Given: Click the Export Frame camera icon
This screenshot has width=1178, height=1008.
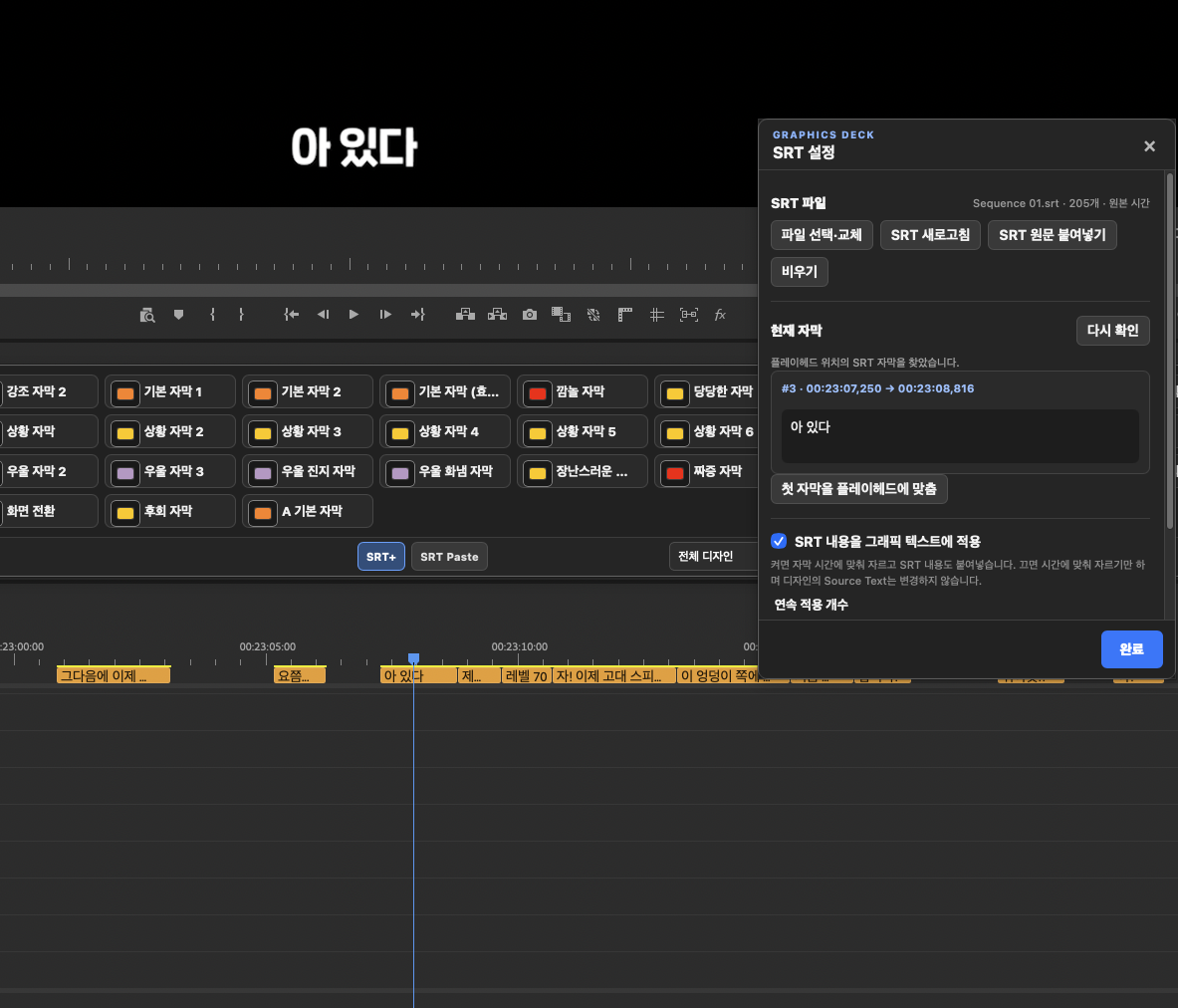Looking at the screenshot, I should point(530,314).
